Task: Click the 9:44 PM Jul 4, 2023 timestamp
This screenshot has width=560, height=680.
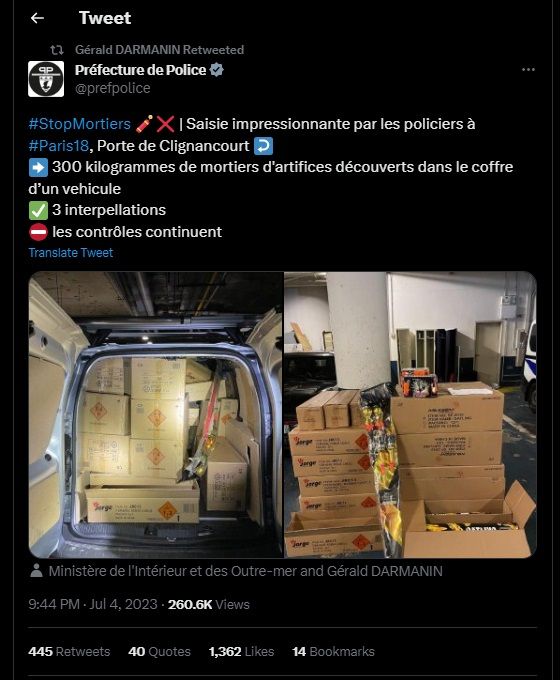Action: pos(92,604)
